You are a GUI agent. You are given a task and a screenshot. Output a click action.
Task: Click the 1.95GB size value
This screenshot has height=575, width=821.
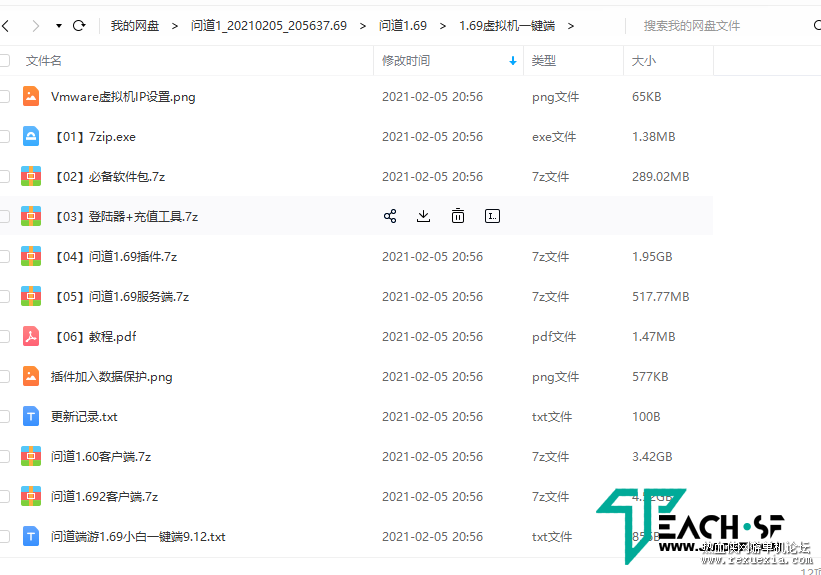coord(652,257)
